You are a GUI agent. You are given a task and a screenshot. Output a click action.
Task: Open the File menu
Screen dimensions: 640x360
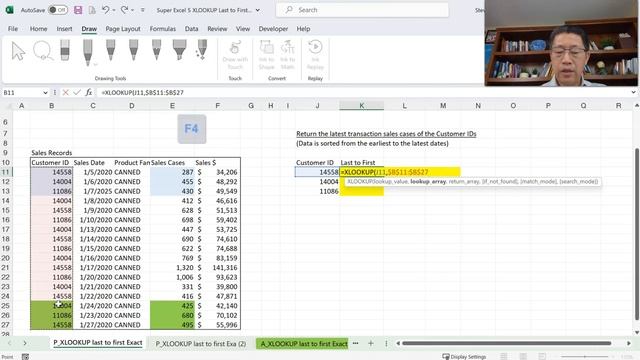click(x=13, y=29)
